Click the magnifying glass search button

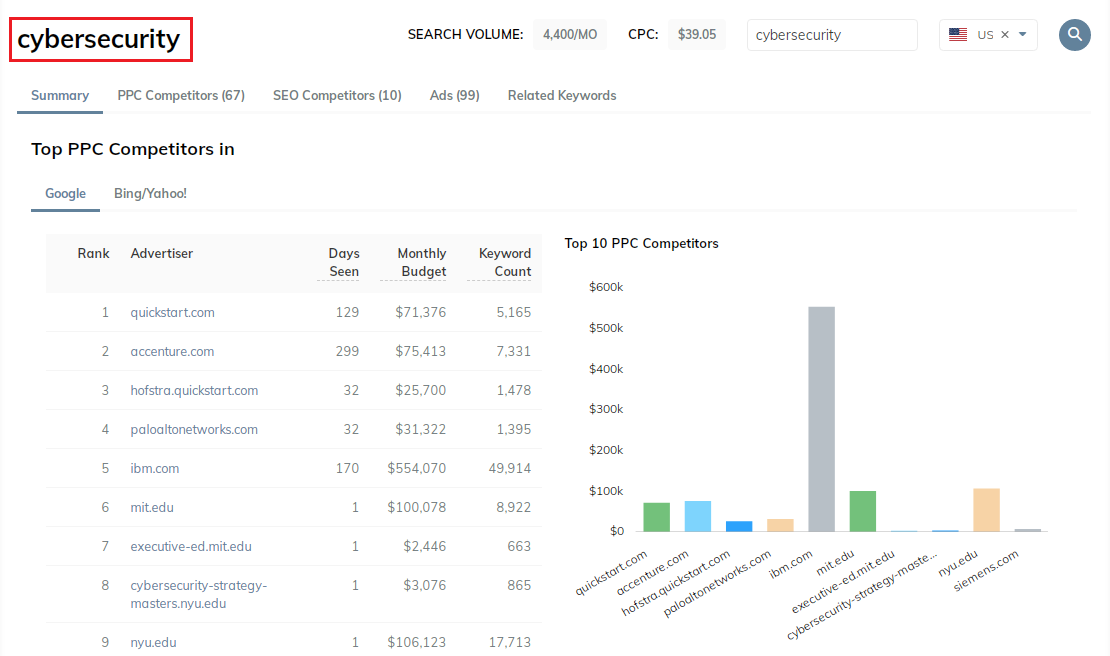1075,35
